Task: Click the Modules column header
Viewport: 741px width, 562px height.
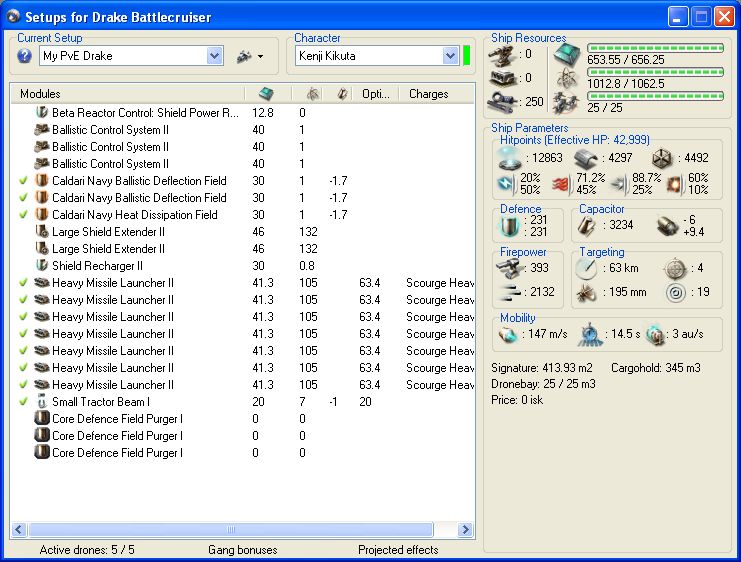Action: pyautogui.click(x=40, y=94)
